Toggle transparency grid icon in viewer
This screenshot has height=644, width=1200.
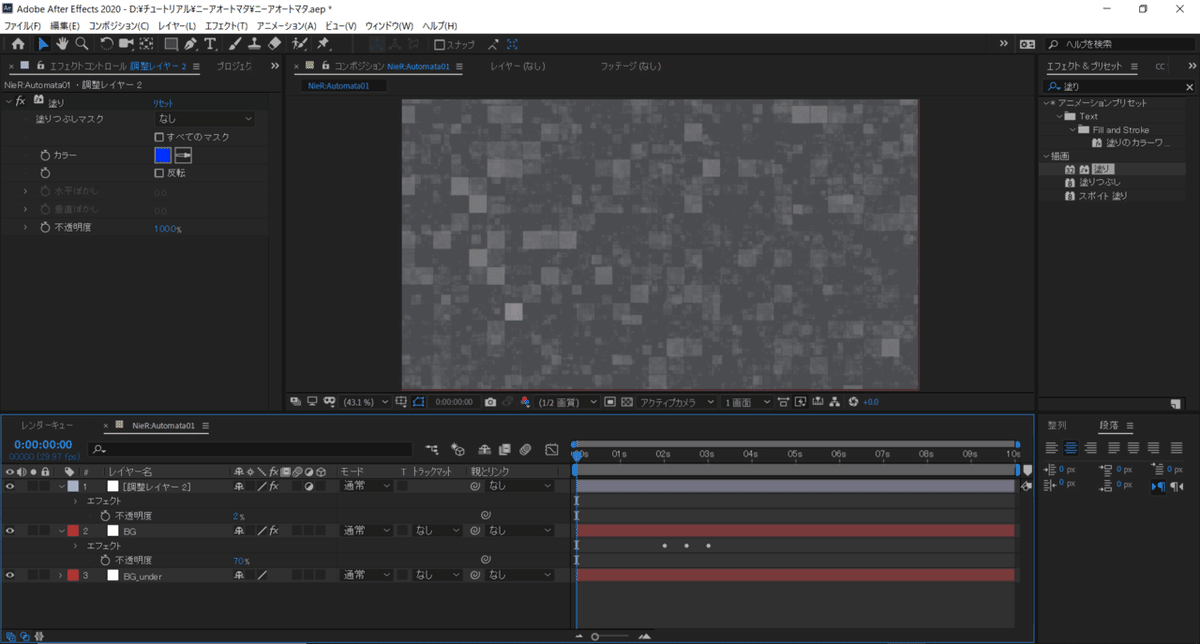627,401
